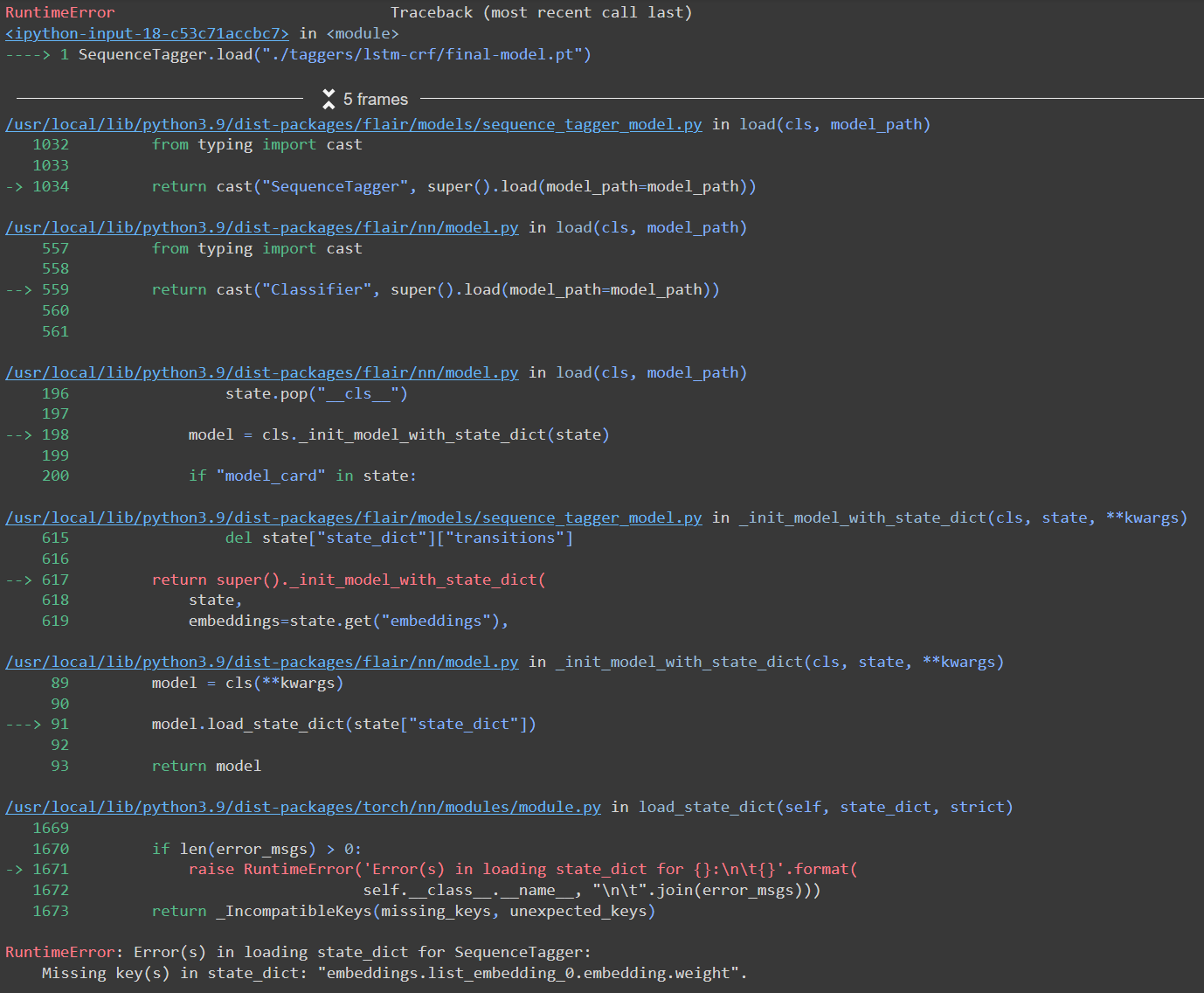Click the last file path link in the traceback
The width and height of the screenshot is (1204, 993).
[302, 807]
